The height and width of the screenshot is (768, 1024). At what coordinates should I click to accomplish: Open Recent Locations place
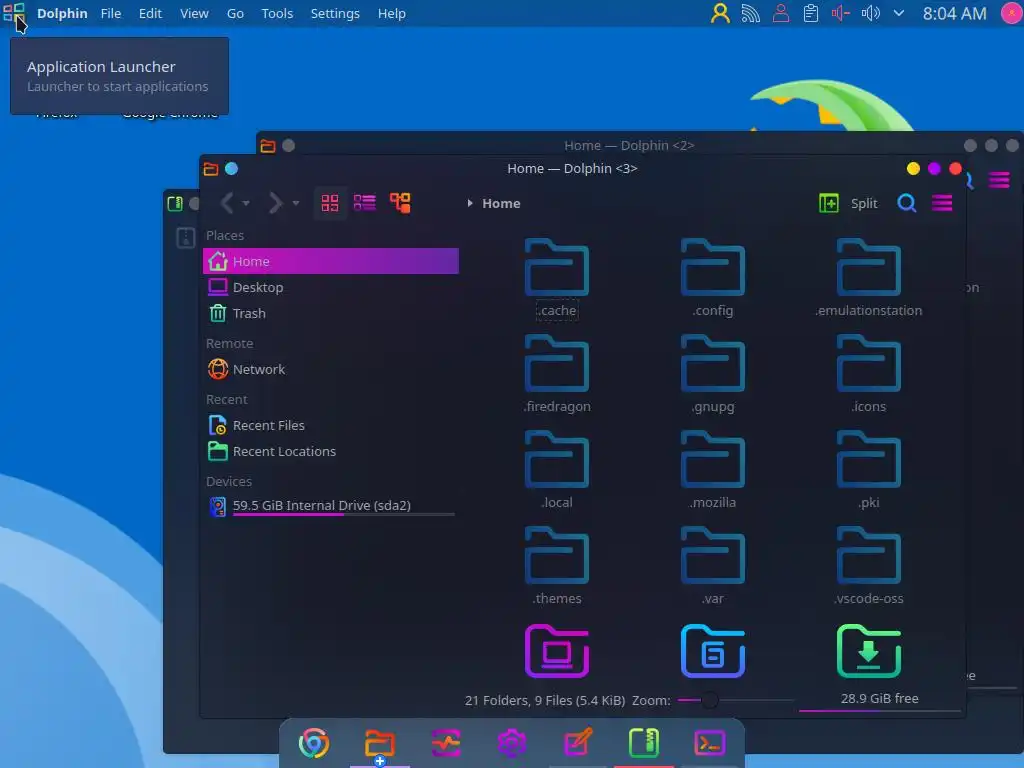pyautogui.click(x=330, y=451)
